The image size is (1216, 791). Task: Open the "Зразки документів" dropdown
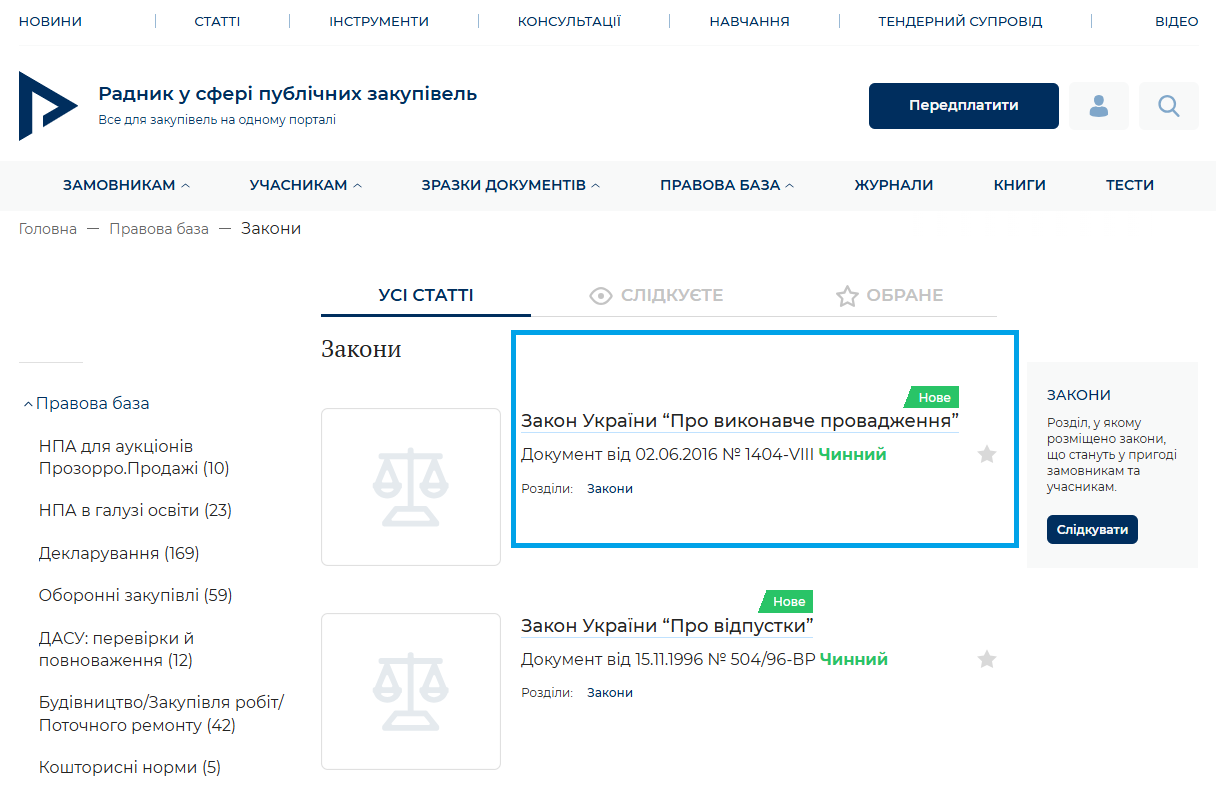click(510, 185)
